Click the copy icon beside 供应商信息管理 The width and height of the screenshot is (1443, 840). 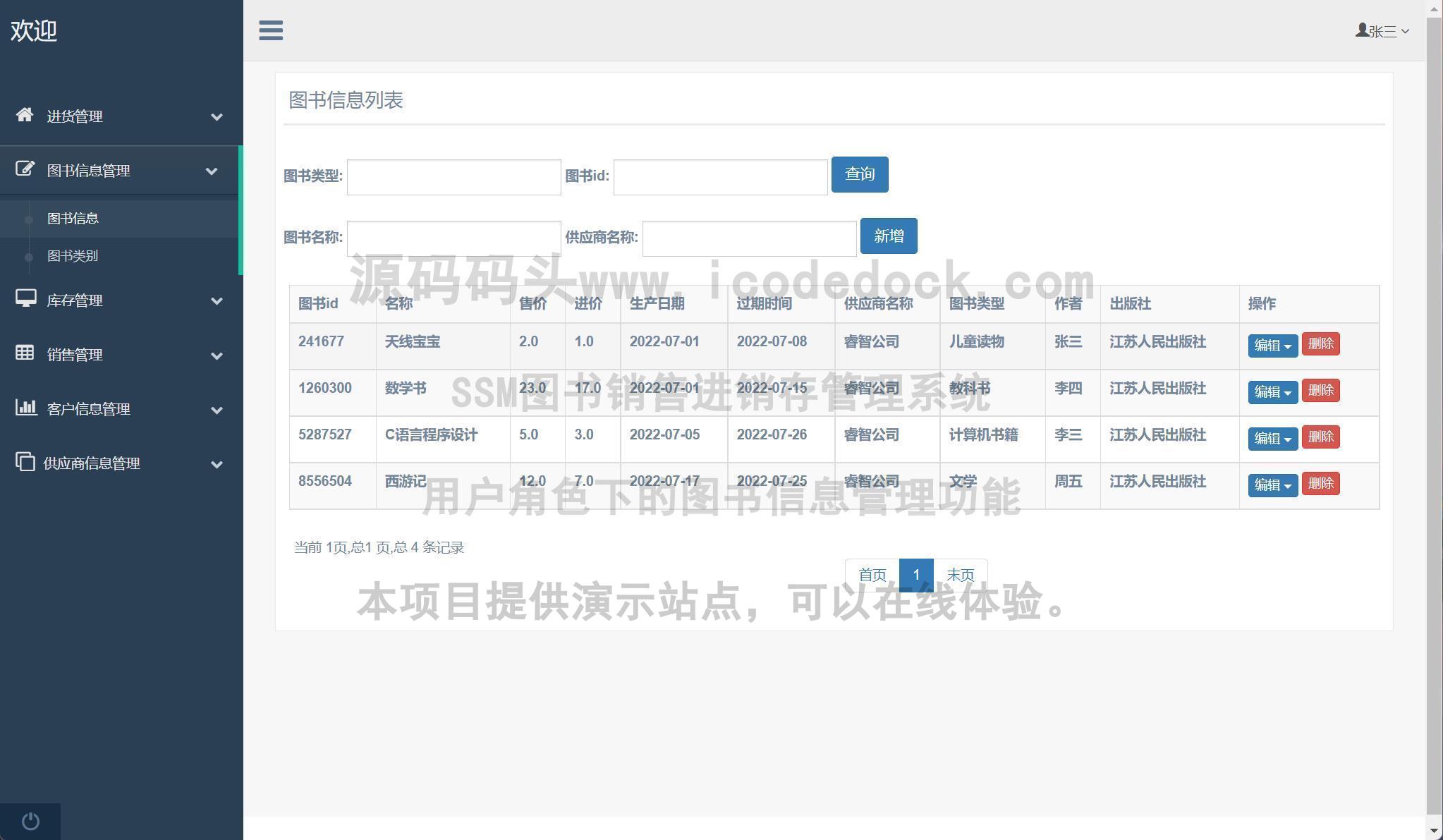tap(25, 461)
